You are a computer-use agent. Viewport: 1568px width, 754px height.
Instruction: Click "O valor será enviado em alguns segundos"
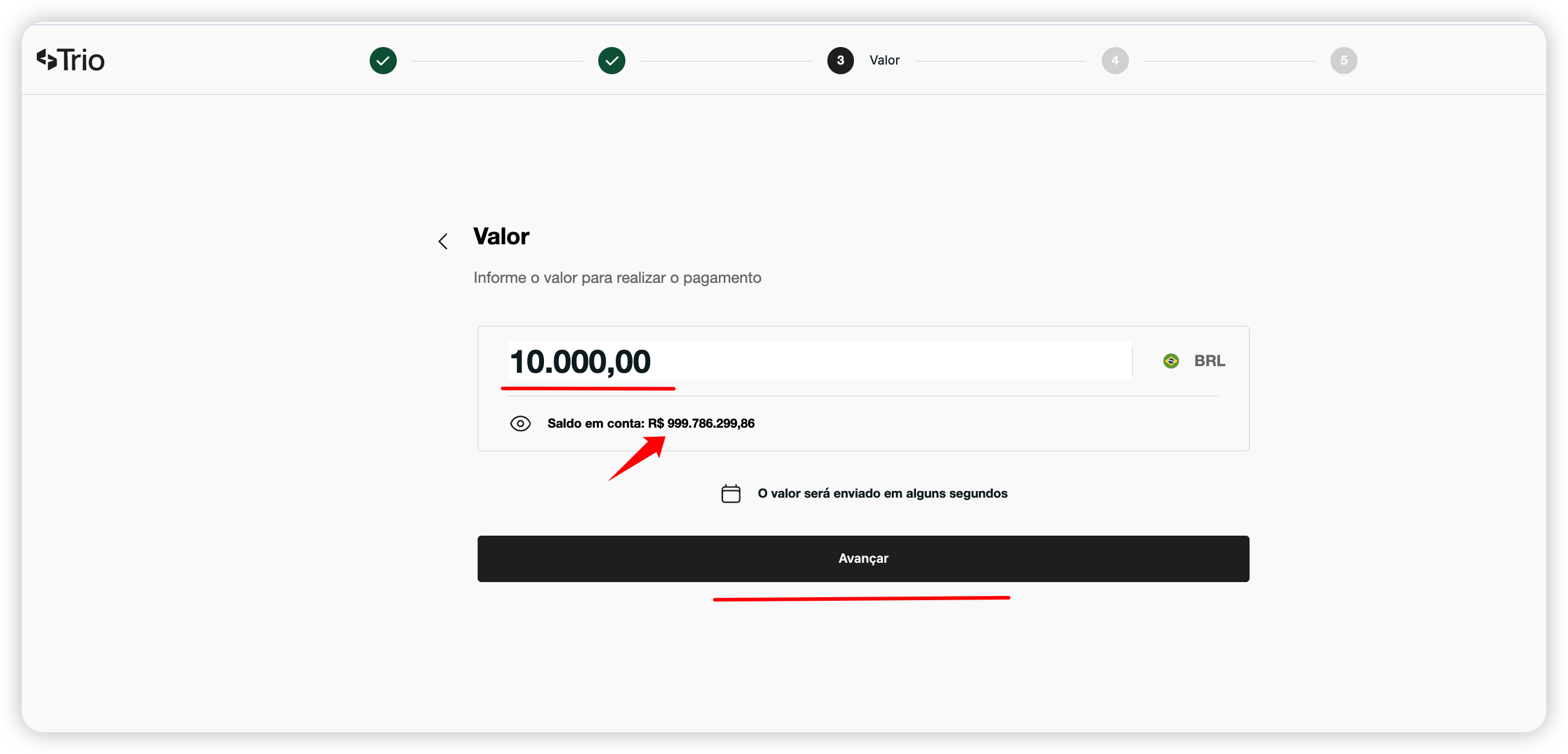(882, 493)
